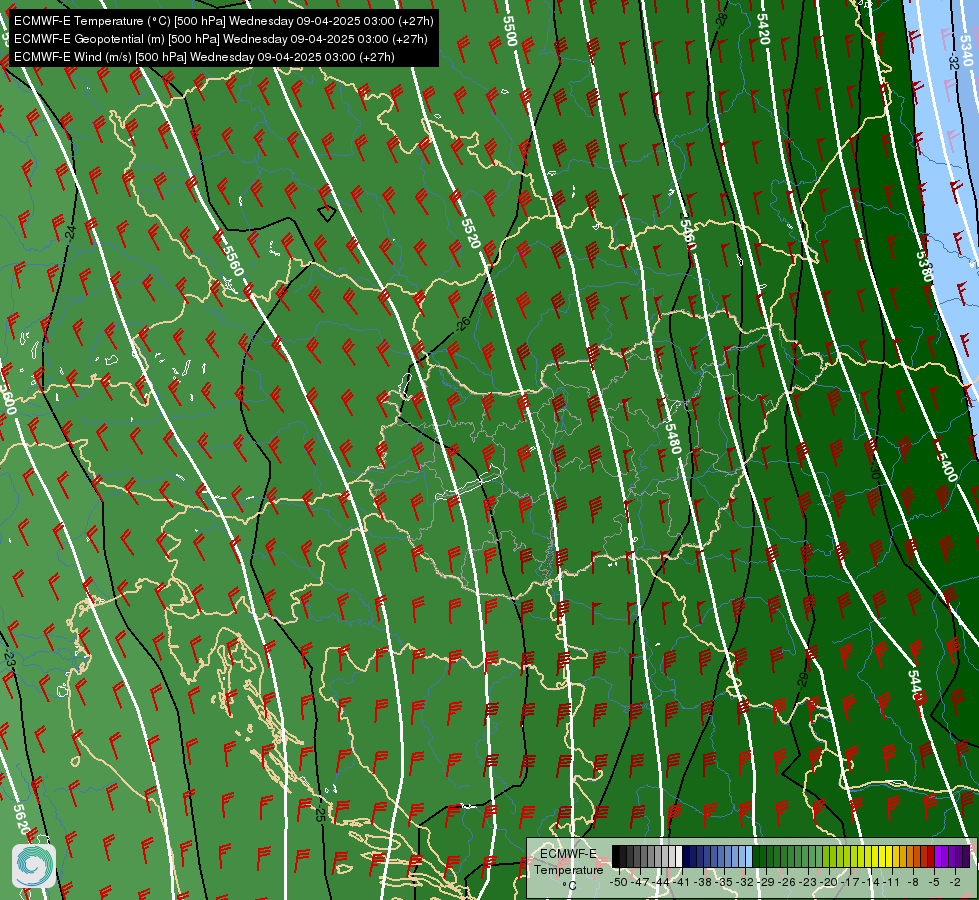
Task: Click the 5560 geopotential contour label
Action: click(x=233, y=260)
